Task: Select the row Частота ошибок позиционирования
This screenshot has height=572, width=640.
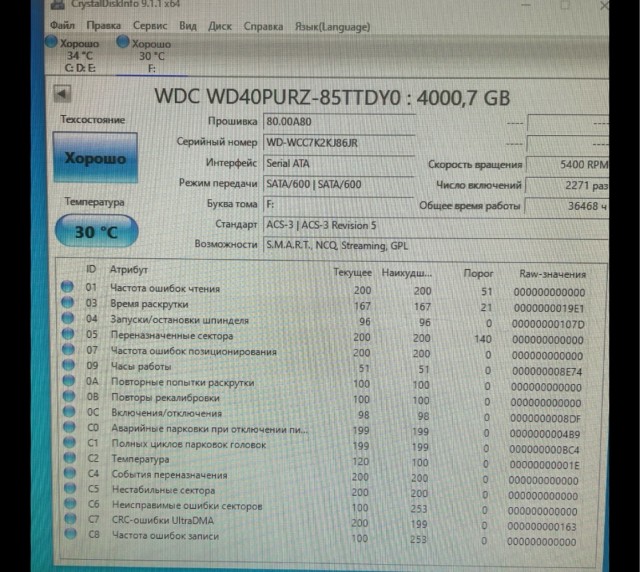Action: (x=324, y=352)
